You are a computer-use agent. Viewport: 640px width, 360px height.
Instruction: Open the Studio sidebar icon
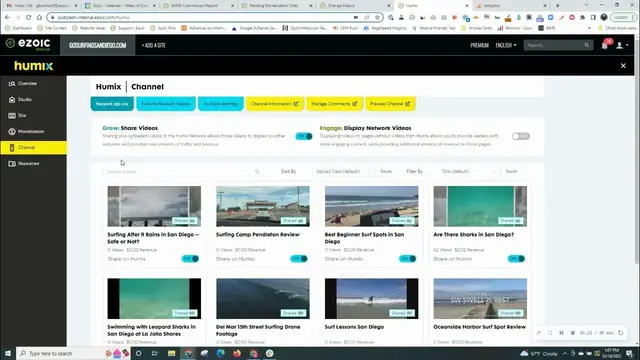tap(12, 100)
